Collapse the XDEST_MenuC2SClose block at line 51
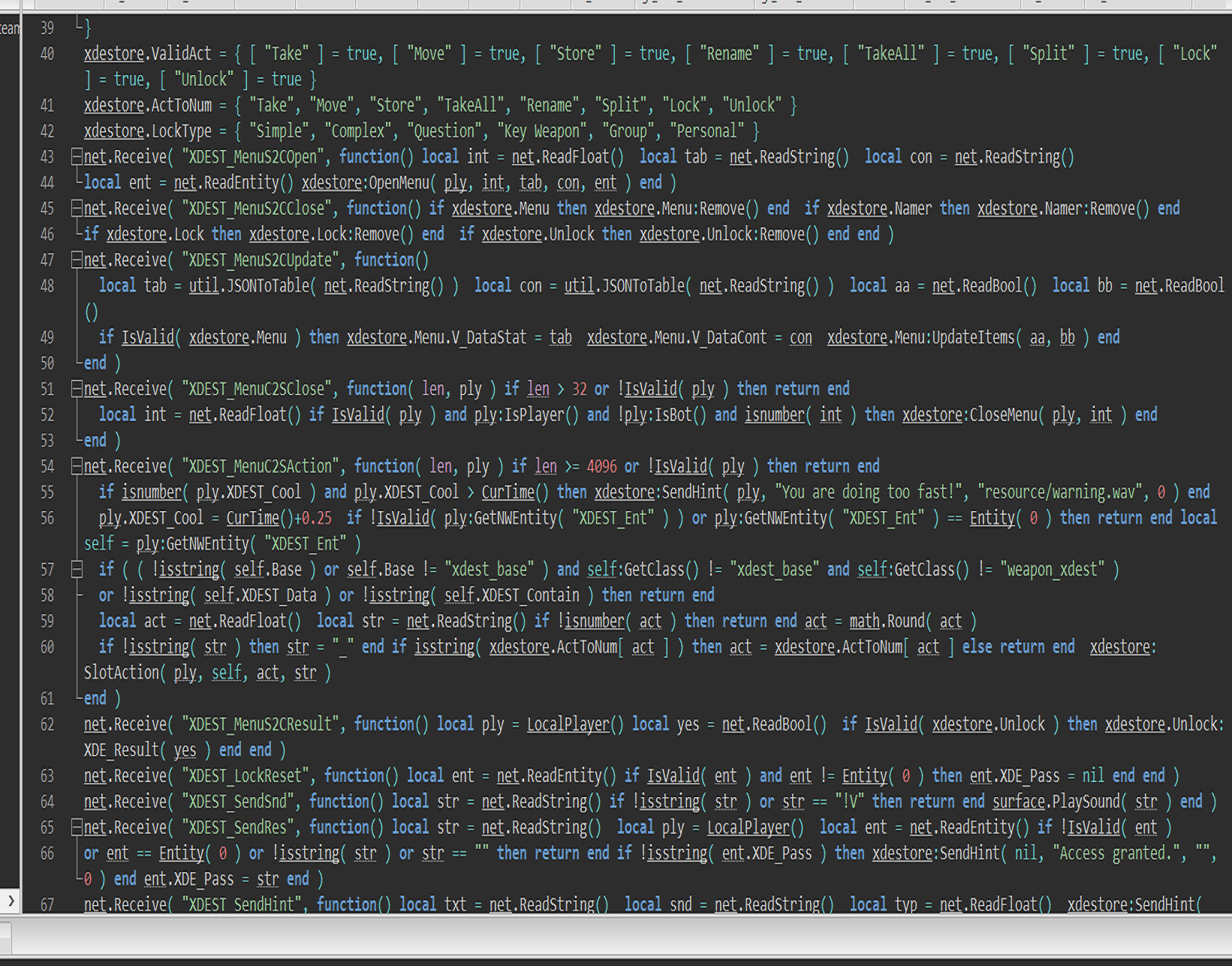This screenshot has width=1232, height=966. [77, 389]
